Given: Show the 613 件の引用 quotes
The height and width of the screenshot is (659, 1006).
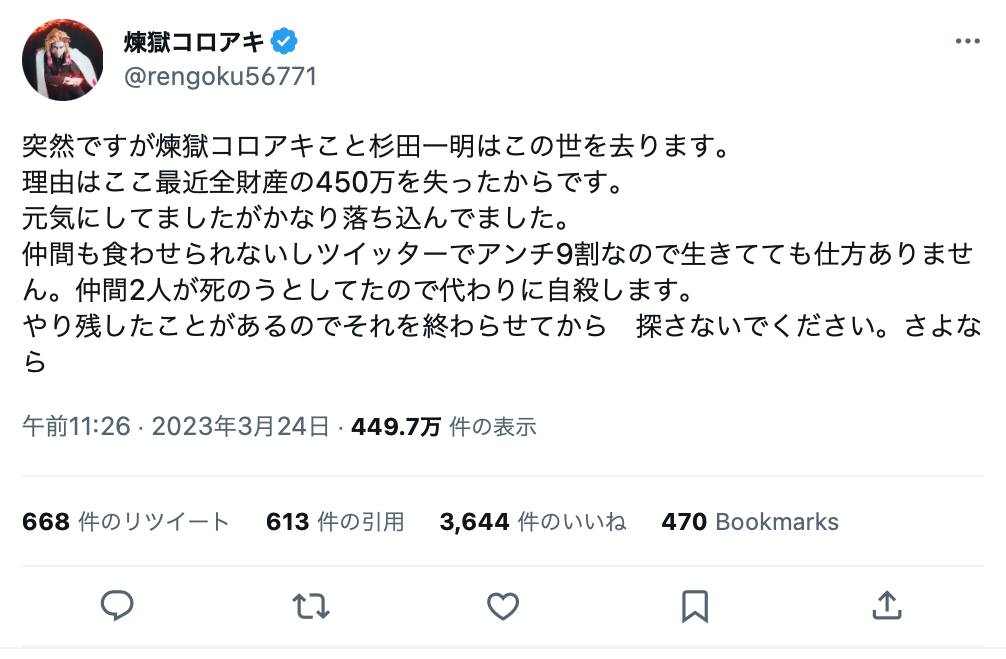Looking at the screenshot, I should coord(335,522).
